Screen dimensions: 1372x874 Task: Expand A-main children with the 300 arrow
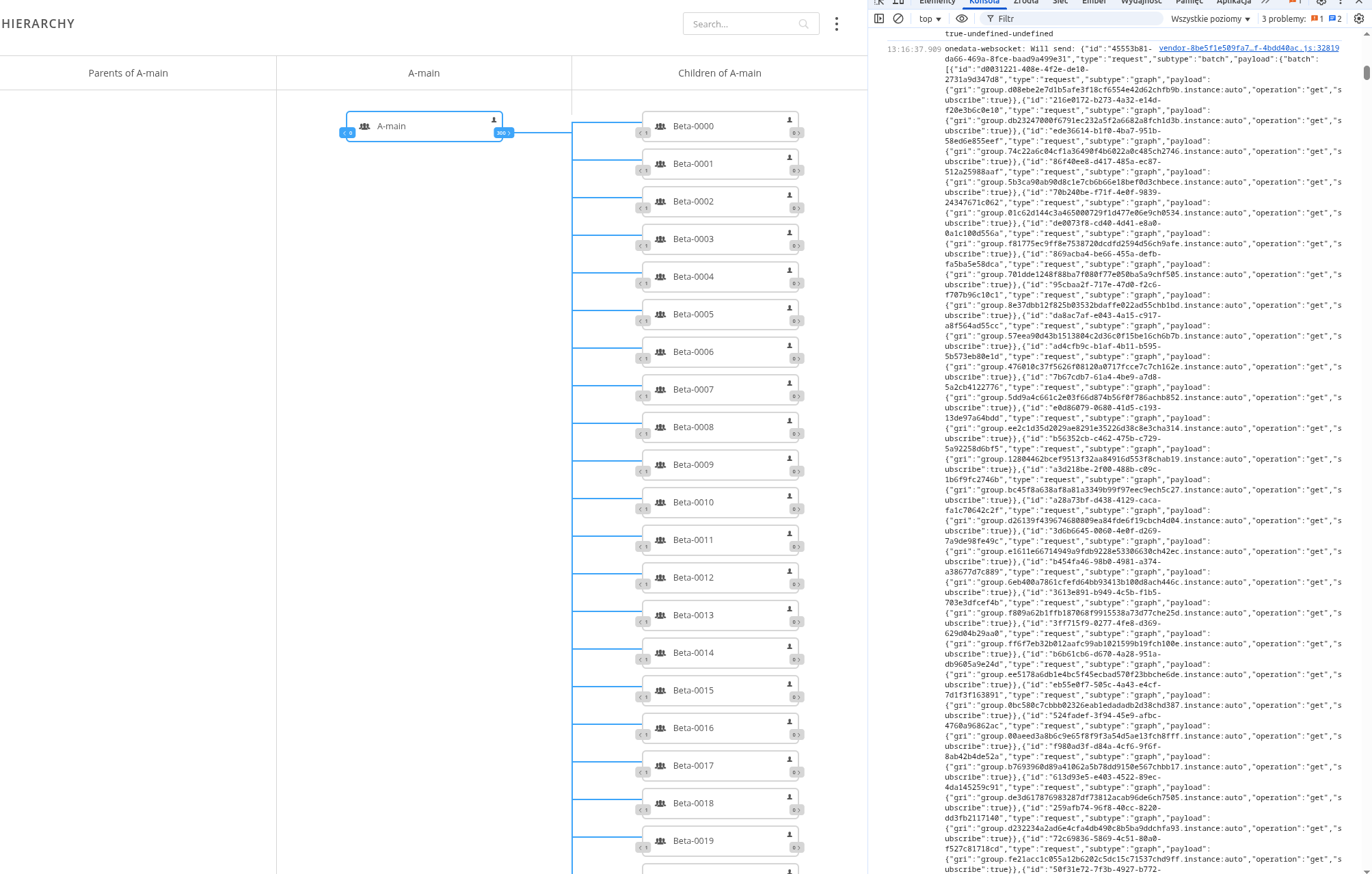pyautogui.click(x=504, y=133)
